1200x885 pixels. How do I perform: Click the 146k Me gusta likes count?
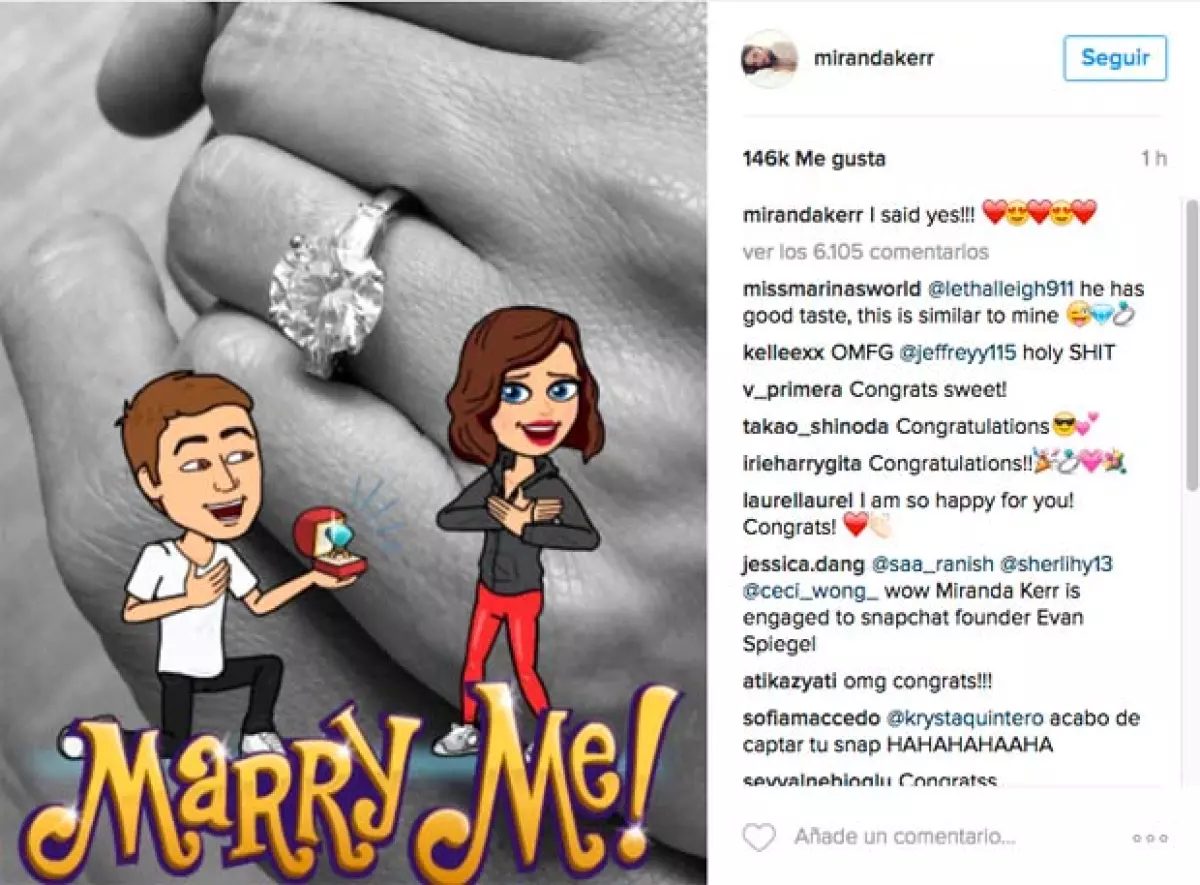(x=814, y=159)
